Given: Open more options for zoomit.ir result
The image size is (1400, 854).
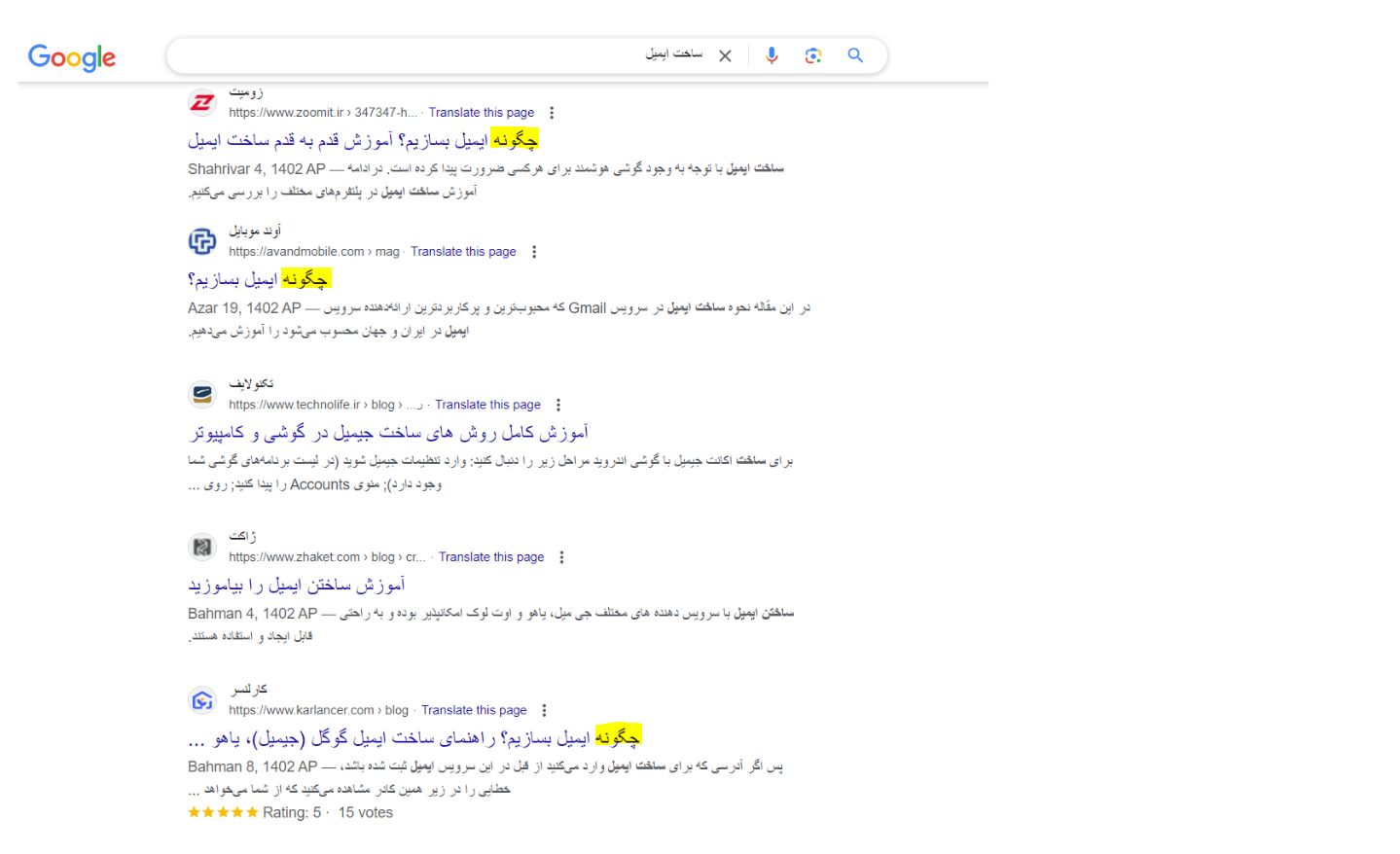Looking at the screenshot, I should [x=552, y=113].
